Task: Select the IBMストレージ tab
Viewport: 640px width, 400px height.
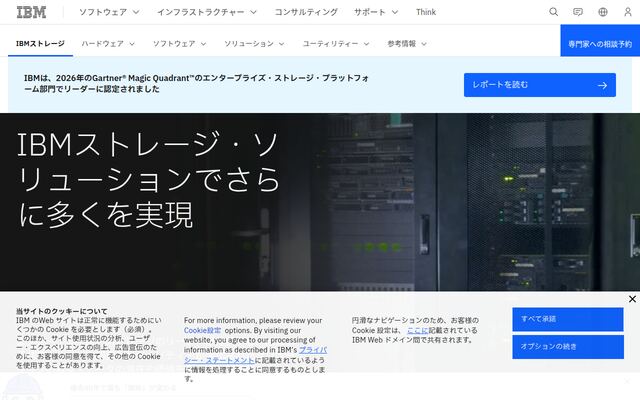Action: [x=40, y=44]
